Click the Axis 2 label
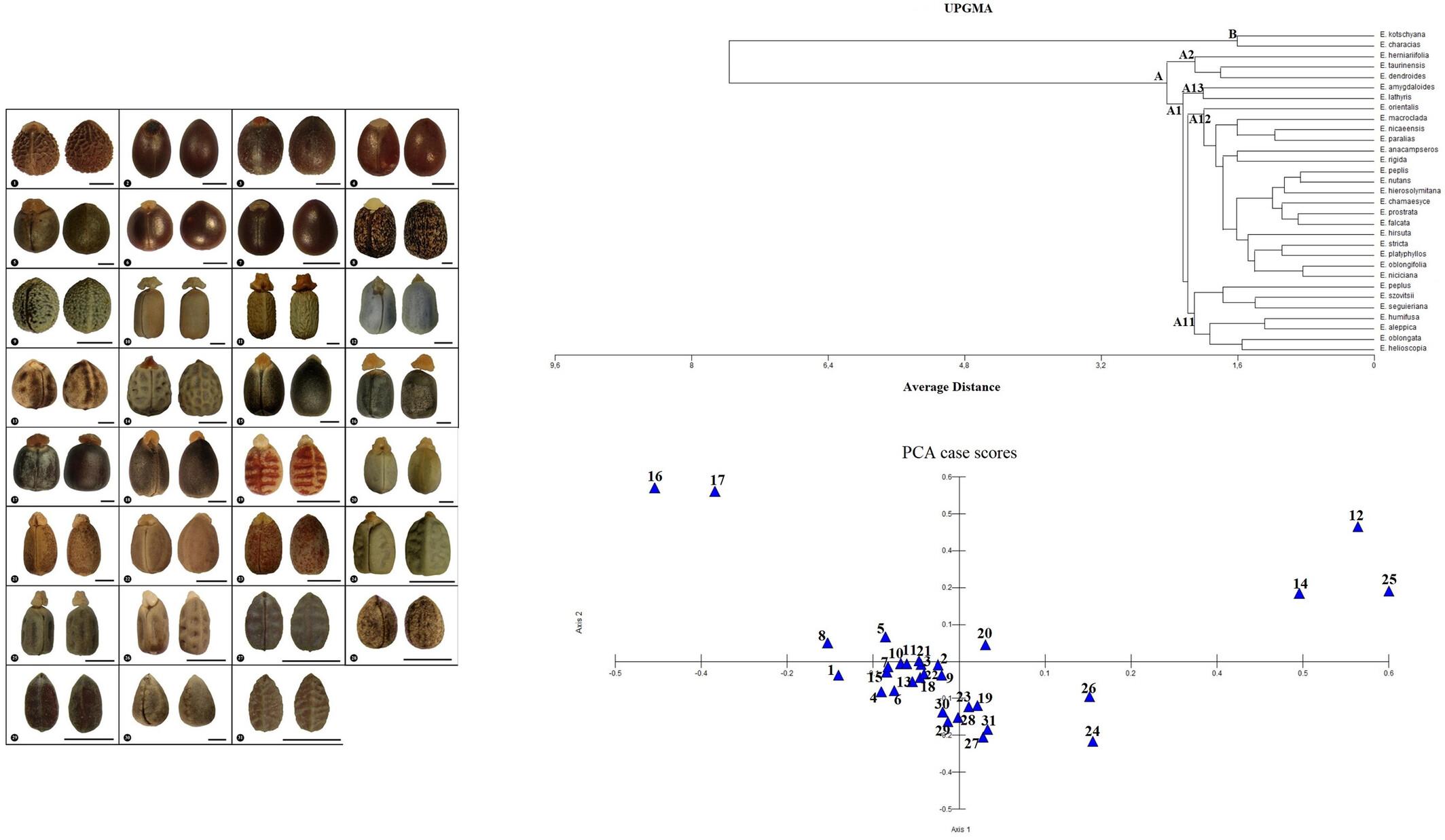The image size is (1445, 840). (x=579, y=622)
